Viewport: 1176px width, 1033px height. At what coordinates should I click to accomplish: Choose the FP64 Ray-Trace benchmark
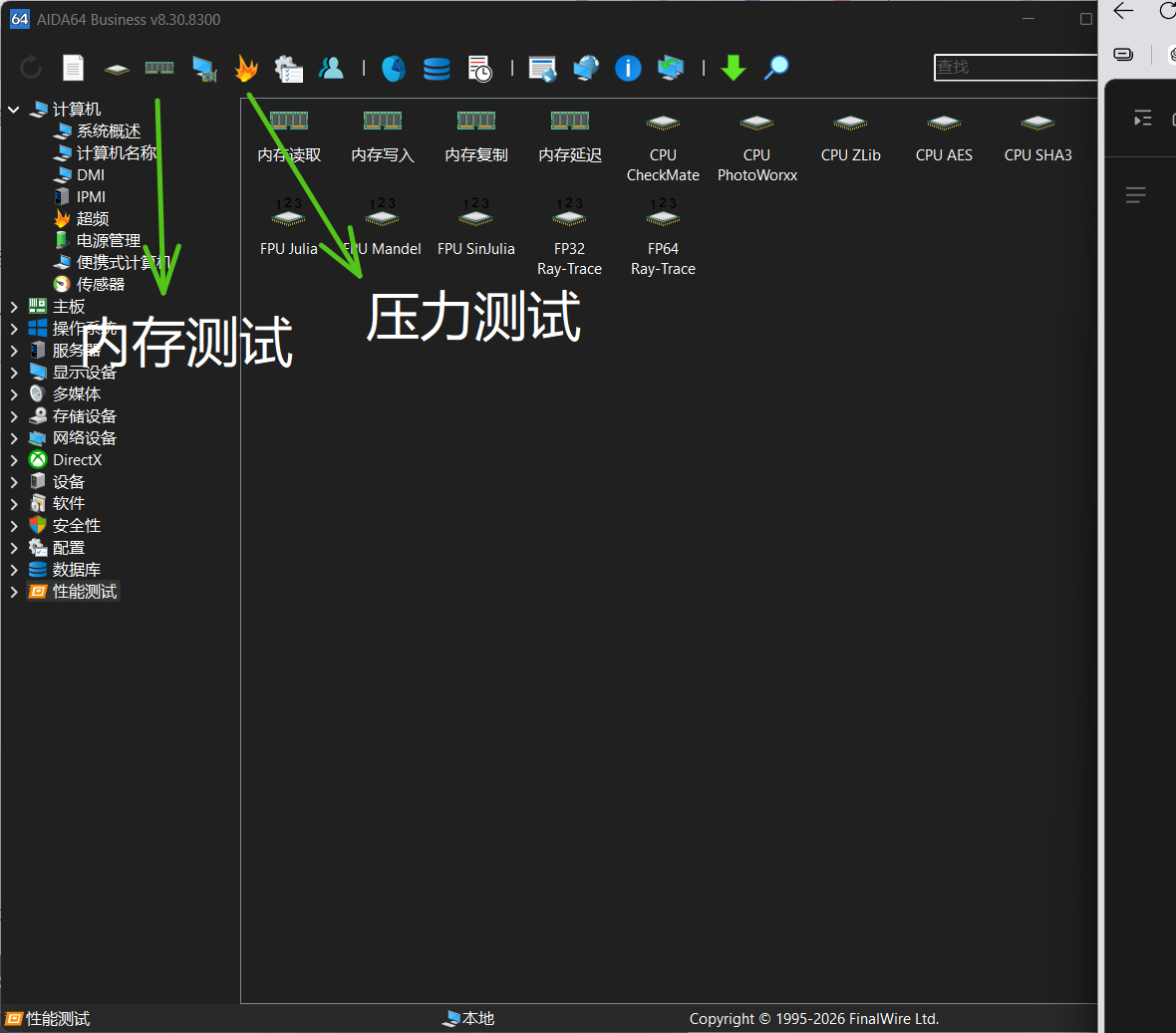point(663,238)
